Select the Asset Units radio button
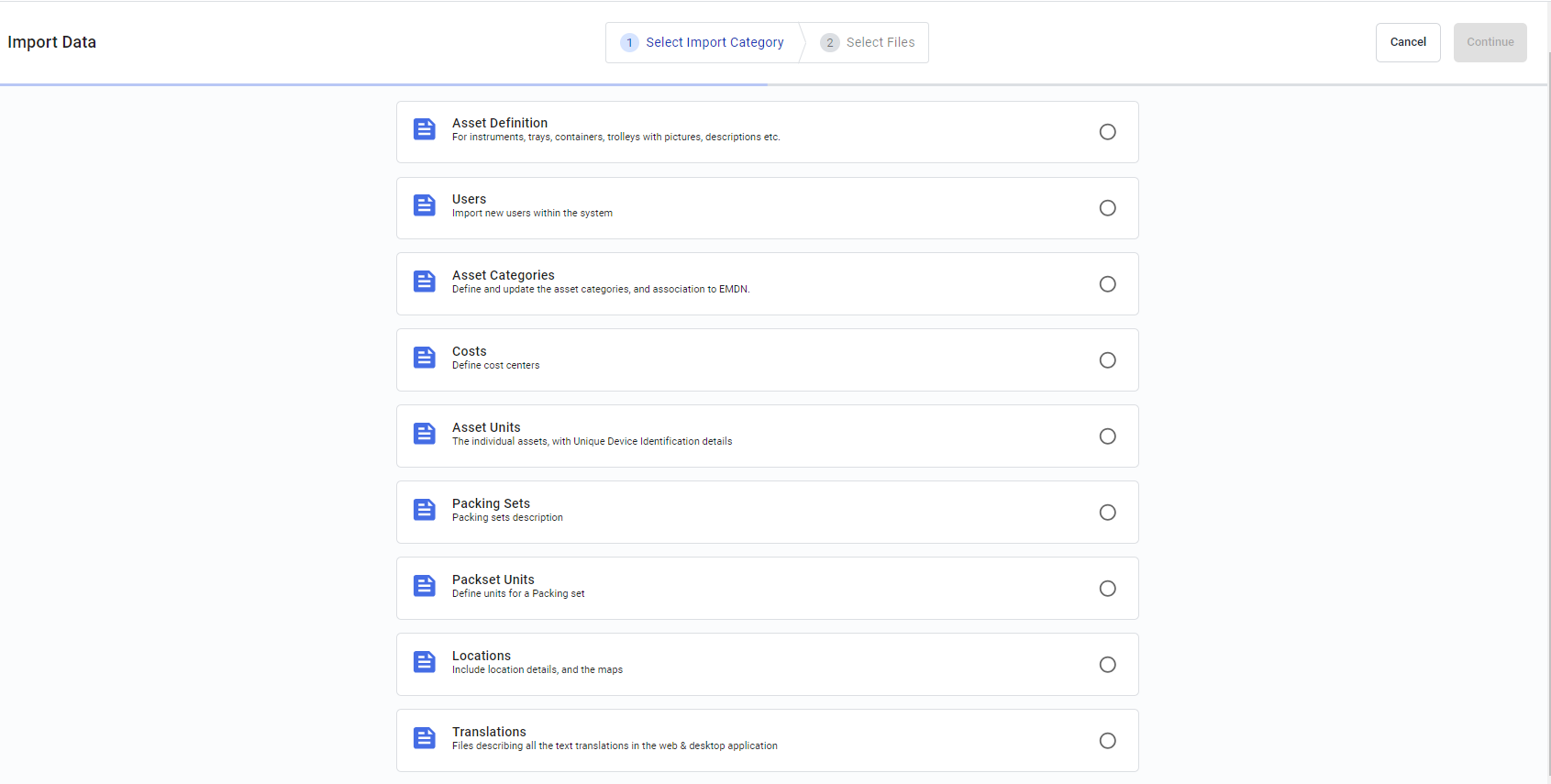Viewport: 1551px width, 784px height. click(1108, 436)
